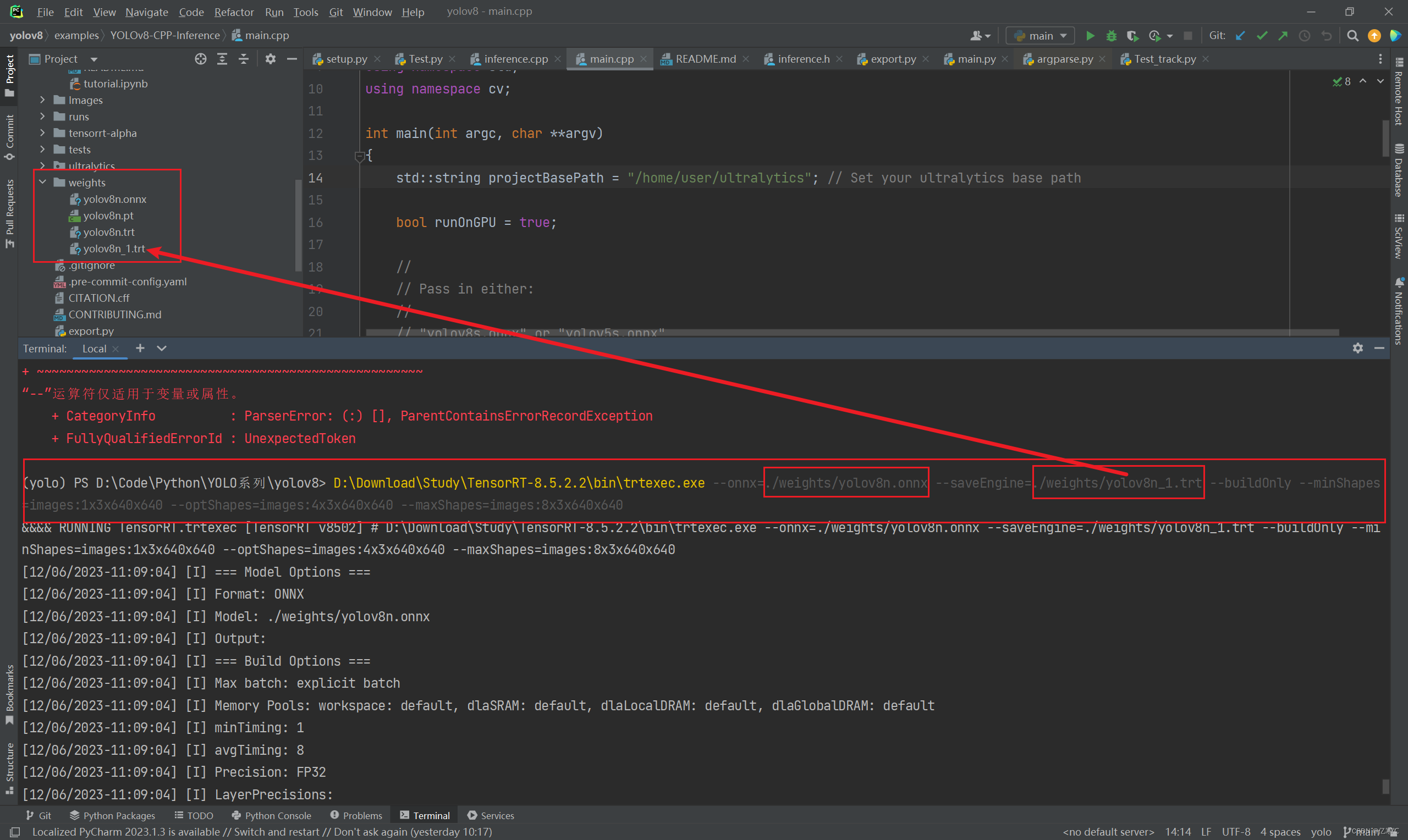Viewport: 1408px width, 840px height.
Task: Select yolov8n.onnx file in tree
Action: (x=114, y=199)
